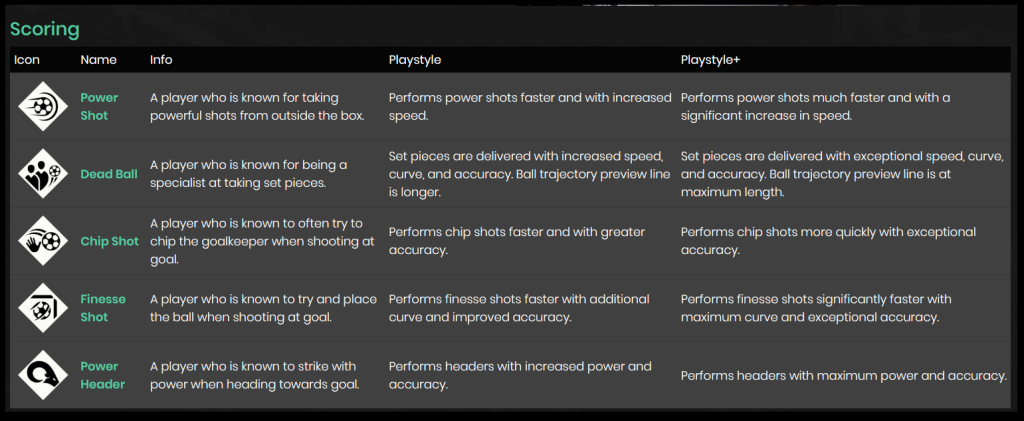The image size is (1024, 421).
Task: Open the Dead Ball name link
Action: [x=109, y=174]
